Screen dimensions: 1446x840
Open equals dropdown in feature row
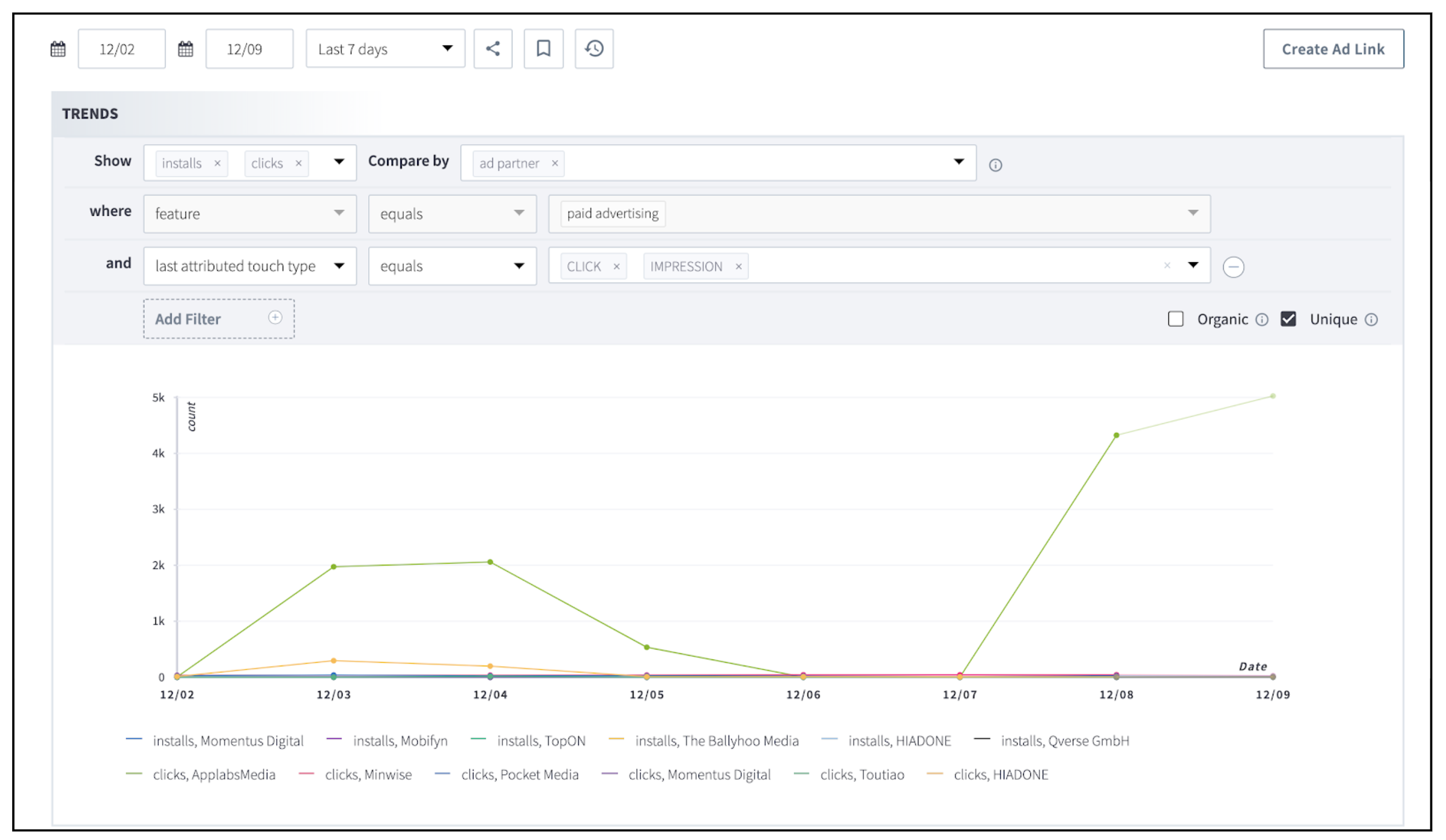[x=453, y=214]
